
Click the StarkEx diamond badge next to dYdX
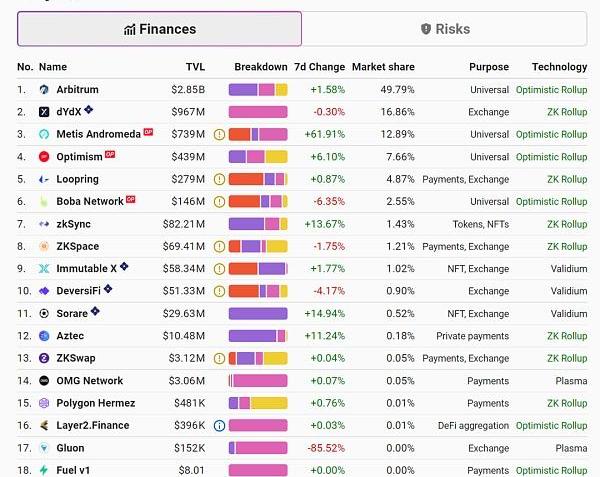[89, 110]
